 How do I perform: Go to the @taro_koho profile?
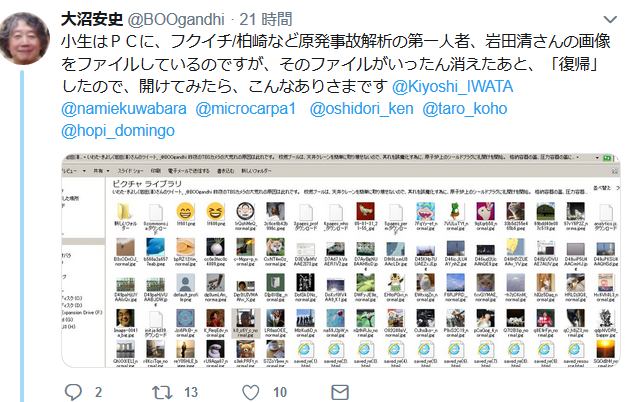465,109
